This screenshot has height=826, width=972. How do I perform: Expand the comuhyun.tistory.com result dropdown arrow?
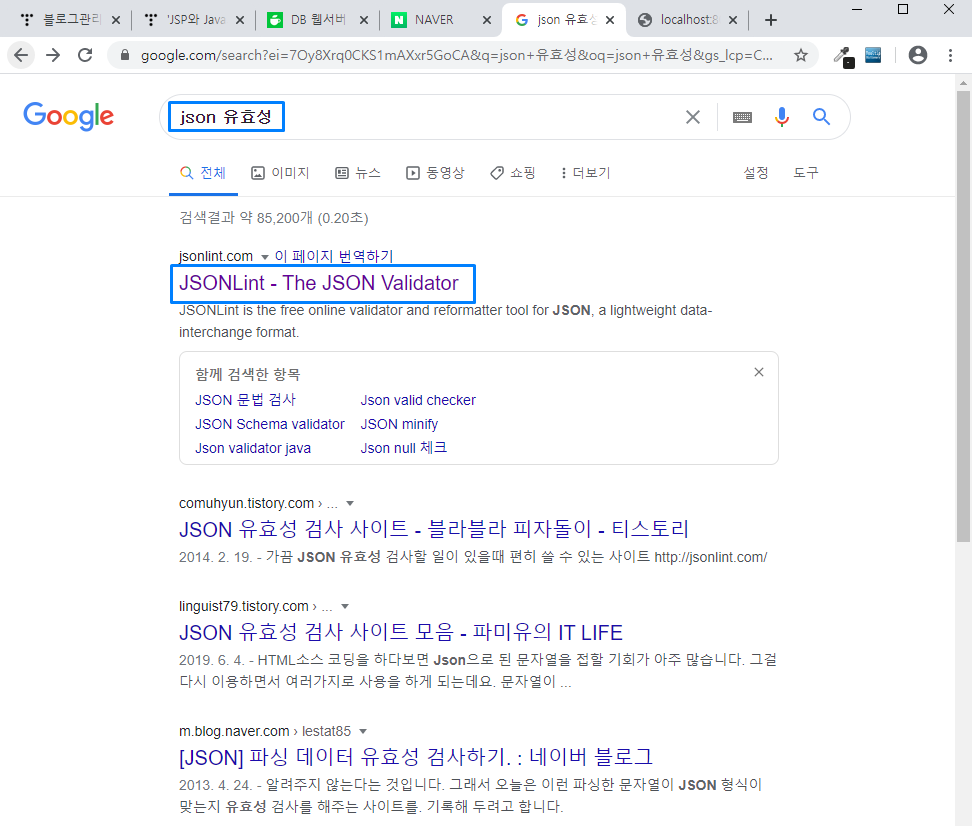[x=350, y=504]
